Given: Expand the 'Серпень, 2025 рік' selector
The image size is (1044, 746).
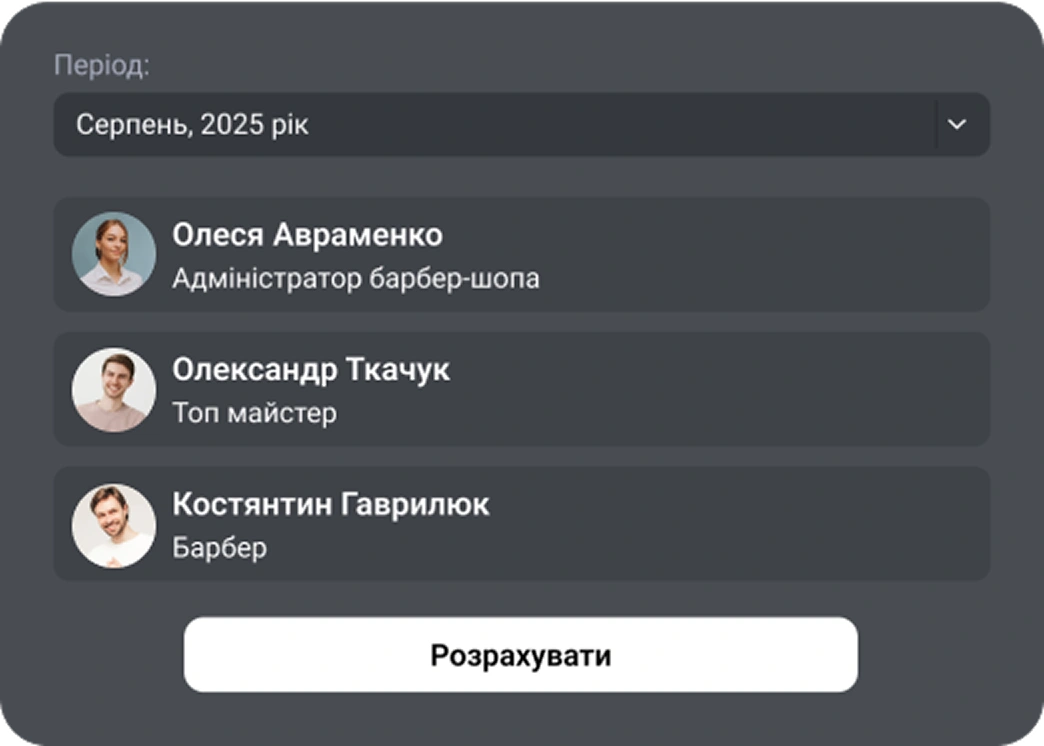Looking at the screenshot, I should pos(520,124).
